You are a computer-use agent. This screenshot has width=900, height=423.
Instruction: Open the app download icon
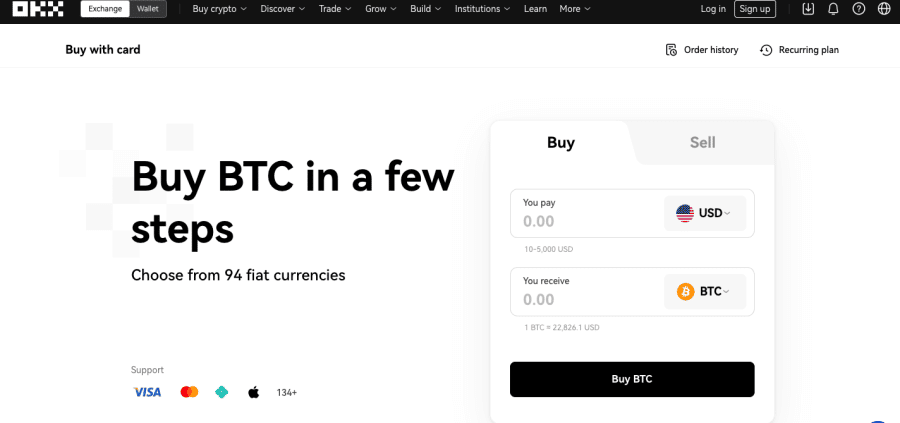[x=808, y=9]
